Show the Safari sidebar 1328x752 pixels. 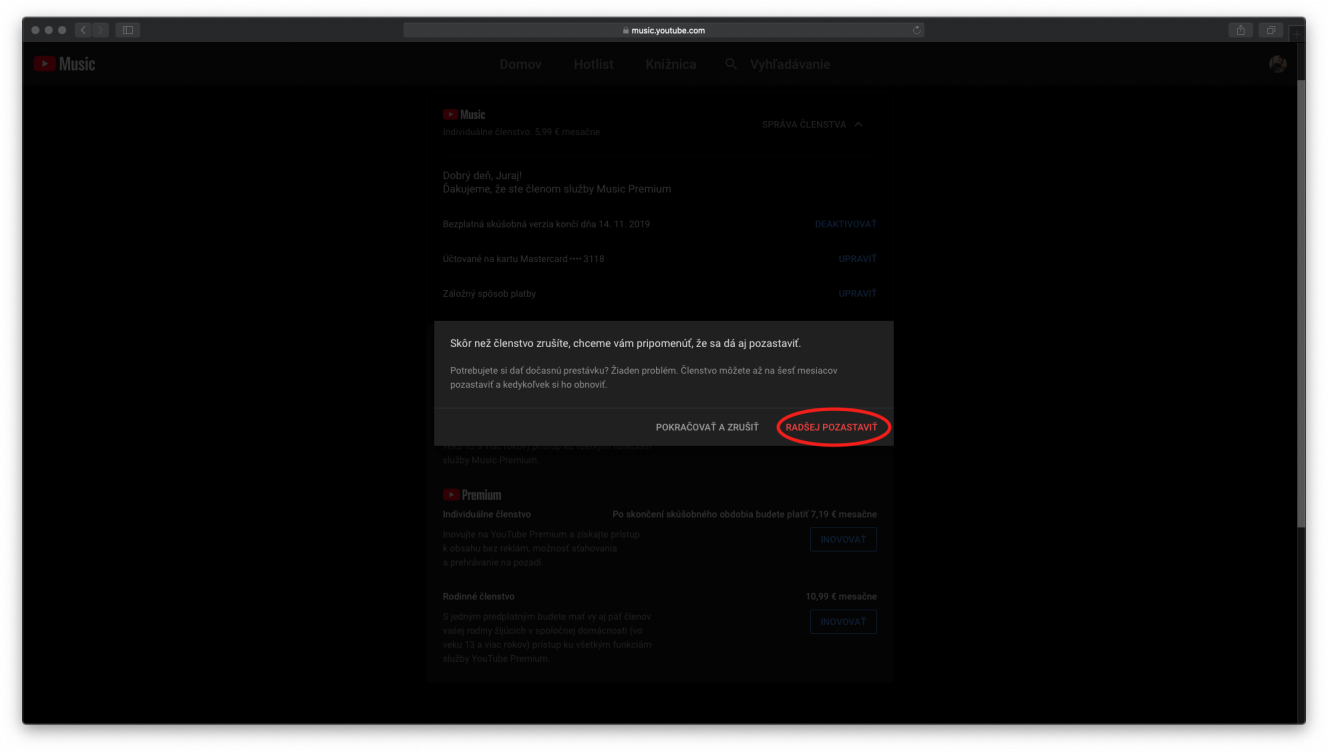127,30
